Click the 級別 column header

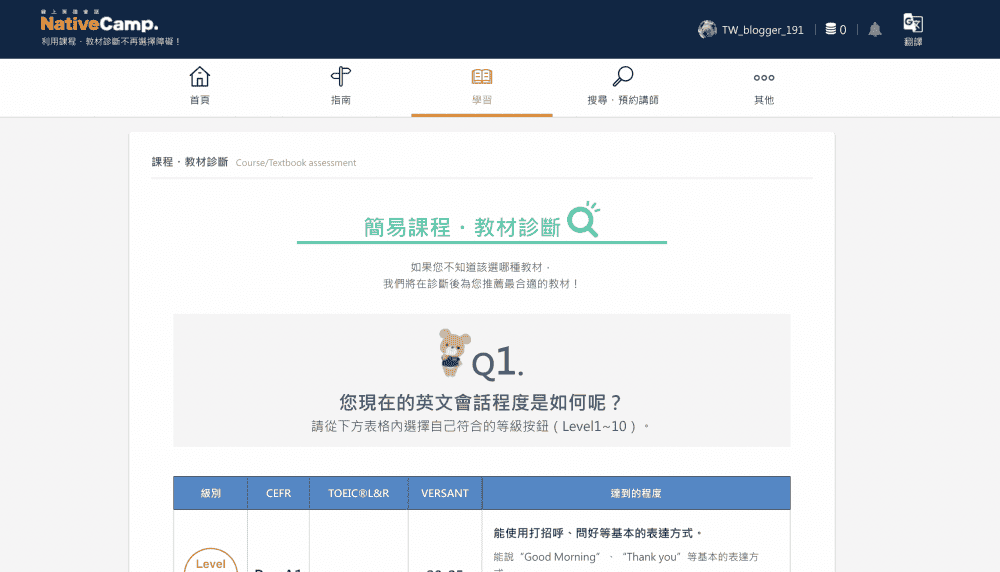[x=210, y=493]
